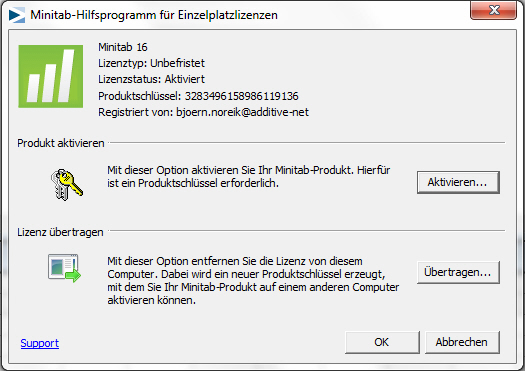Screen dimensions: 525x371
Task: Cancel with the Abbrechen button
Action: click(462, 342)
